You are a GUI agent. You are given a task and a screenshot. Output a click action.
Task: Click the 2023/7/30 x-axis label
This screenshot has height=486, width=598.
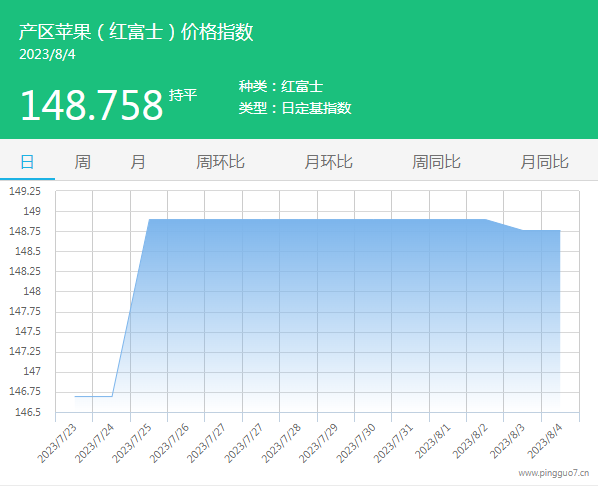pyautogui.click(x=355, y=443)
